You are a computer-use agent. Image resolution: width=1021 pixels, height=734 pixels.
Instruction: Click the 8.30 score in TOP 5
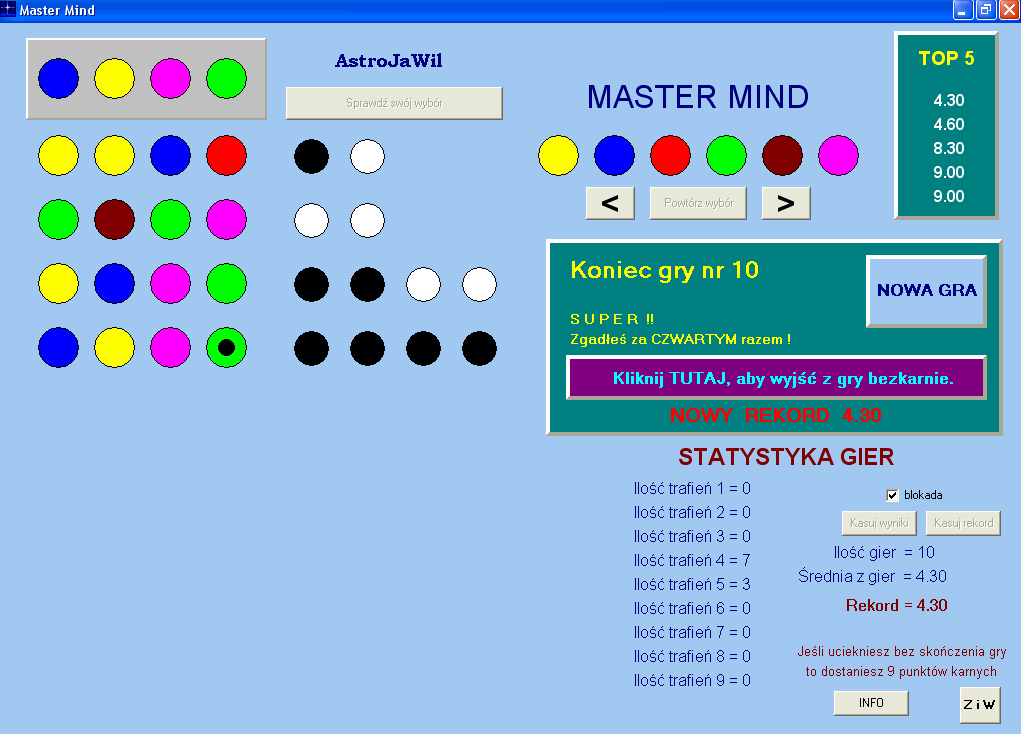point(949,148)
